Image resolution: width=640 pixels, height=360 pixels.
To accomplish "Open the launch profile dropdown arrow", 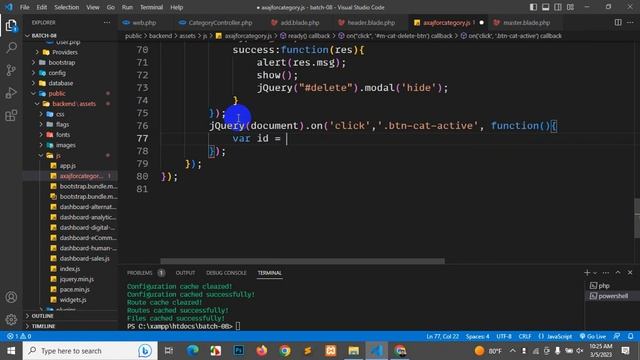I will tap(595, 273).
